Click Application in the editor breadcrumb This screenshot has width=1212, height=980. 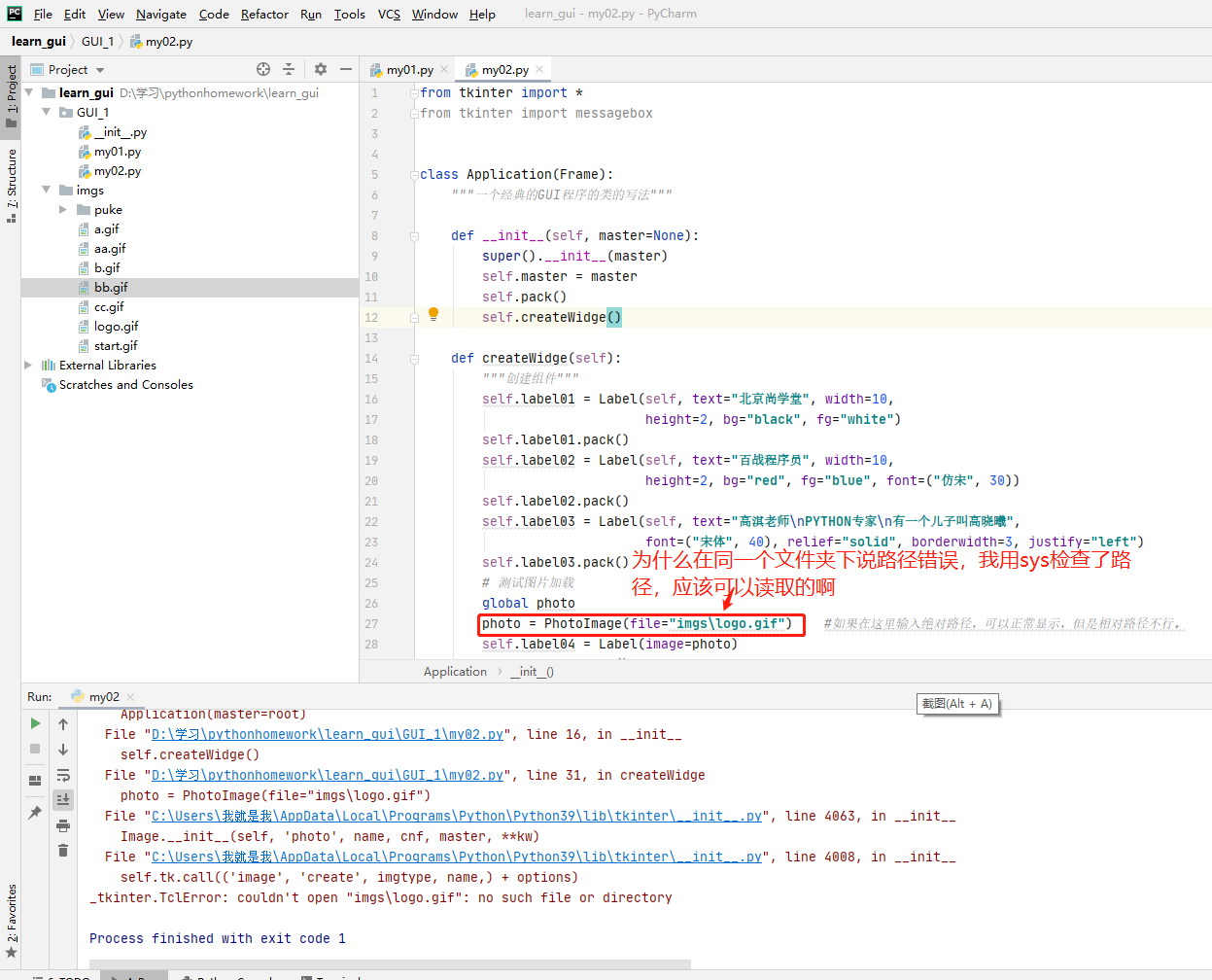(455, 671)
